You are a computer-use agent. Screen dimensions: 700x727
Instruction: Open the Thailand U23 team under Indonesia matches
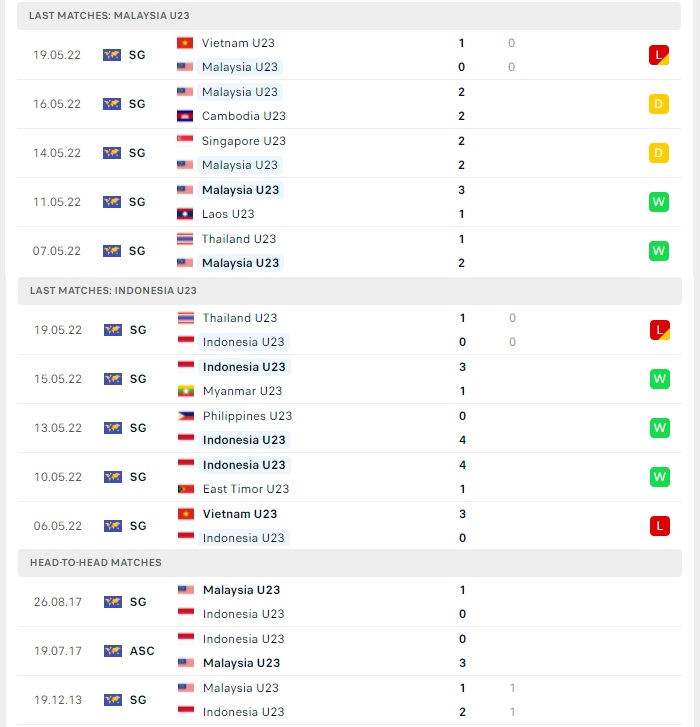[240, 318]
